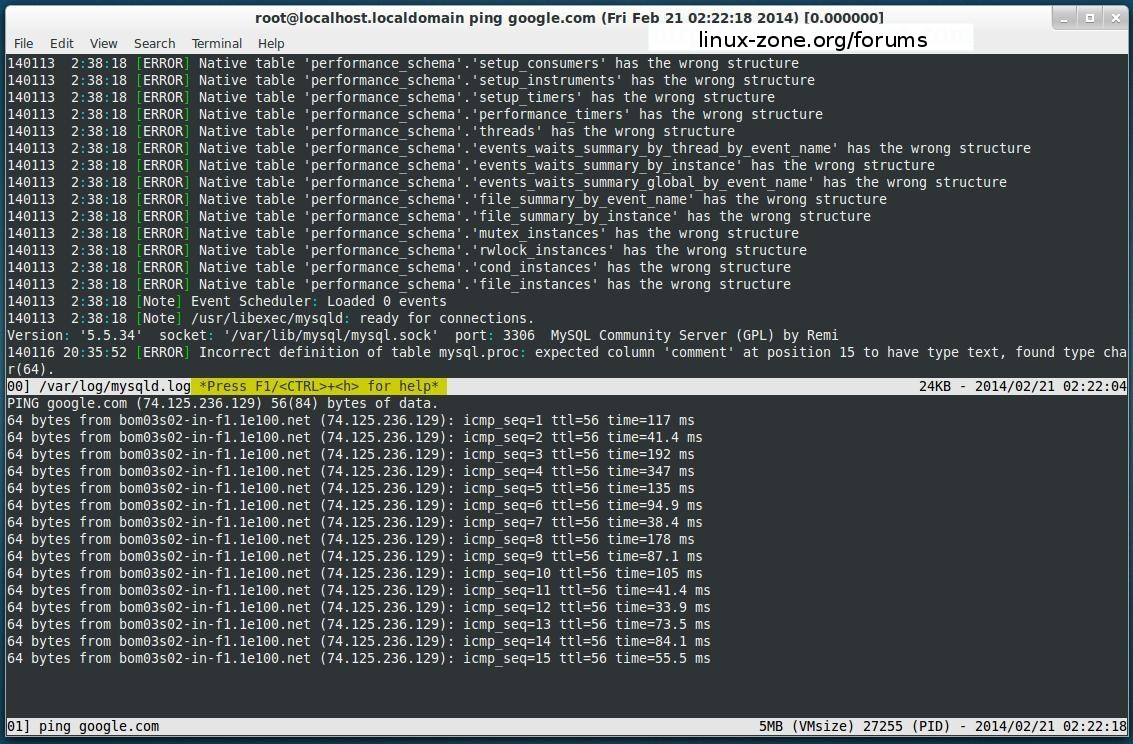Open the Help menu
Viewport: 1133px width, 744px height.
coord(271,43)
